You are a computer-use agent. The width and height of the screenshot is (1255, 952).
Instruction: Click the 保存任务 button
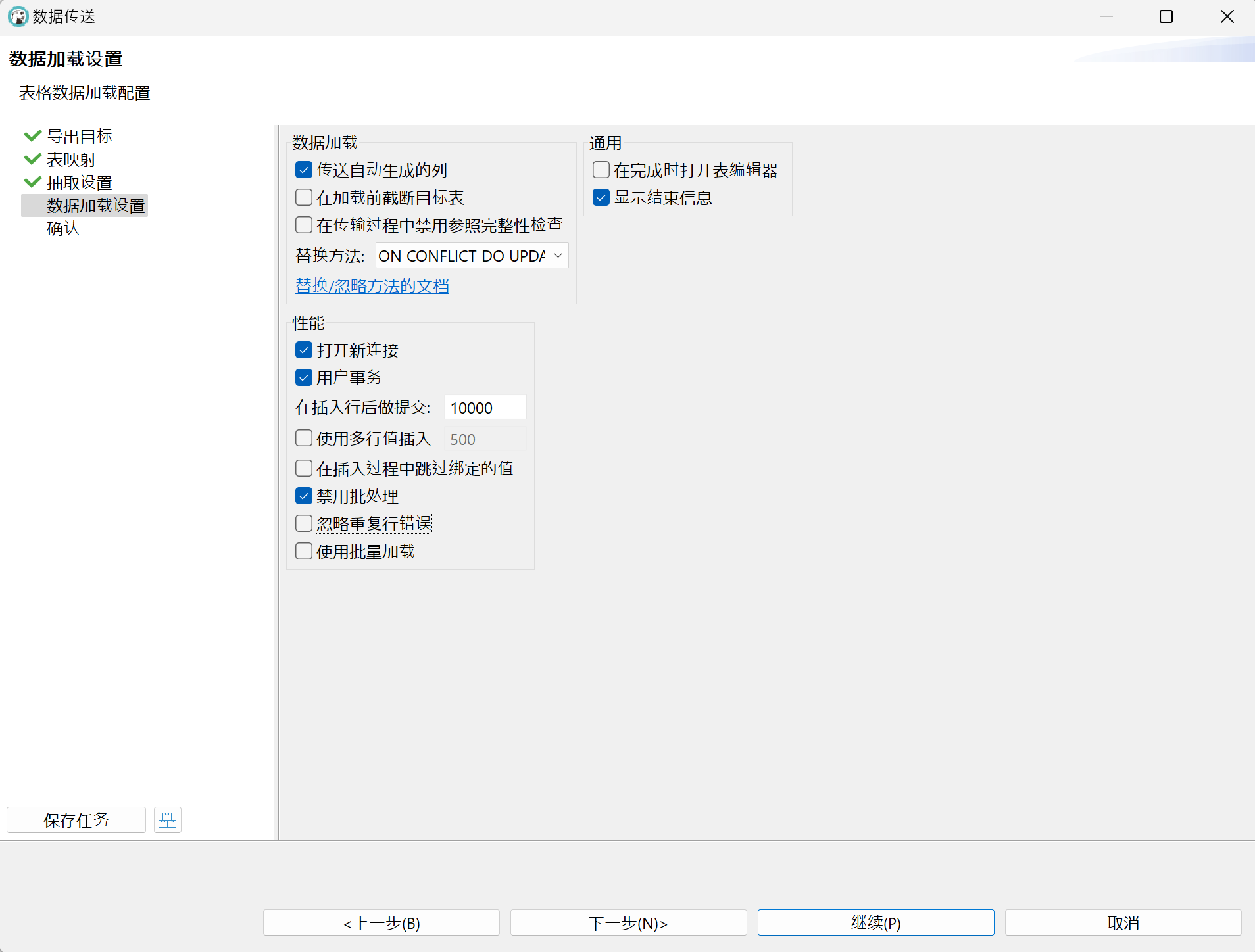pyautogui.click(x=76, y=820)
